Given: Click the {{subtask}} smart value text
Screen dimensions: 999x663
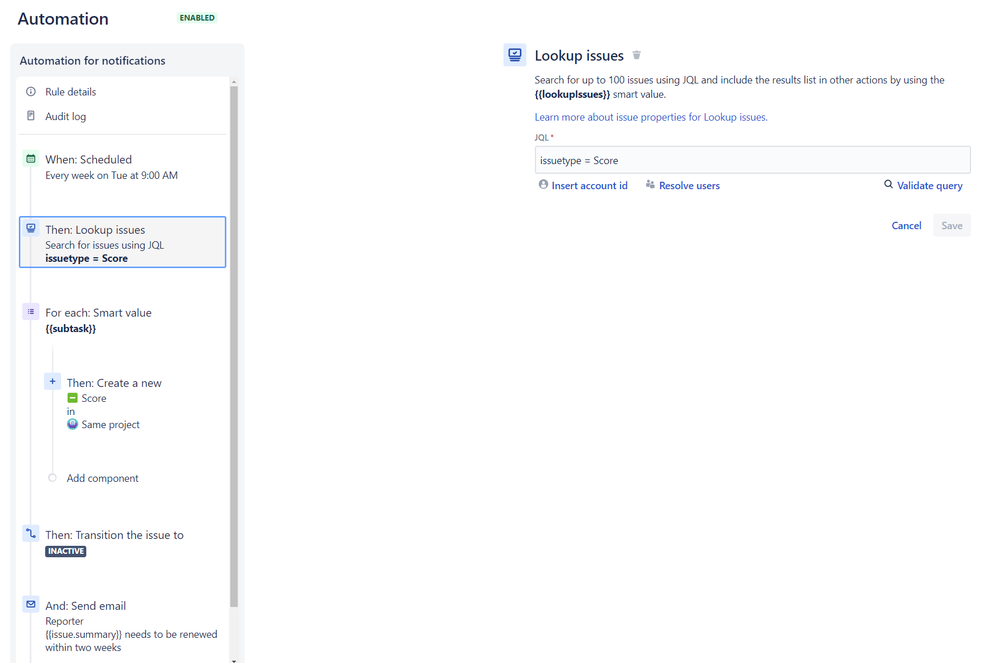Looking at the screenshot, I should [x=71, y=329].
